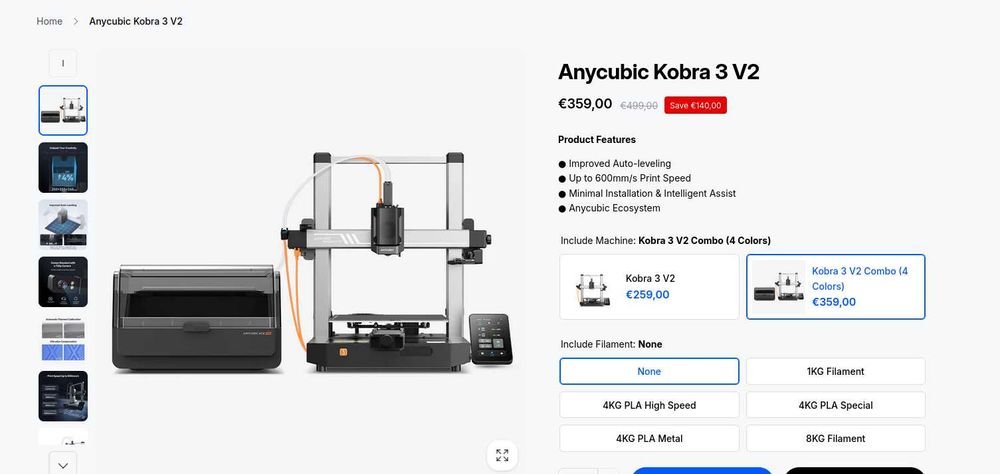This screenshot has width=1000, height=474.
Task: Select the 4KG PLA Metal option
Action: point(649,438)
